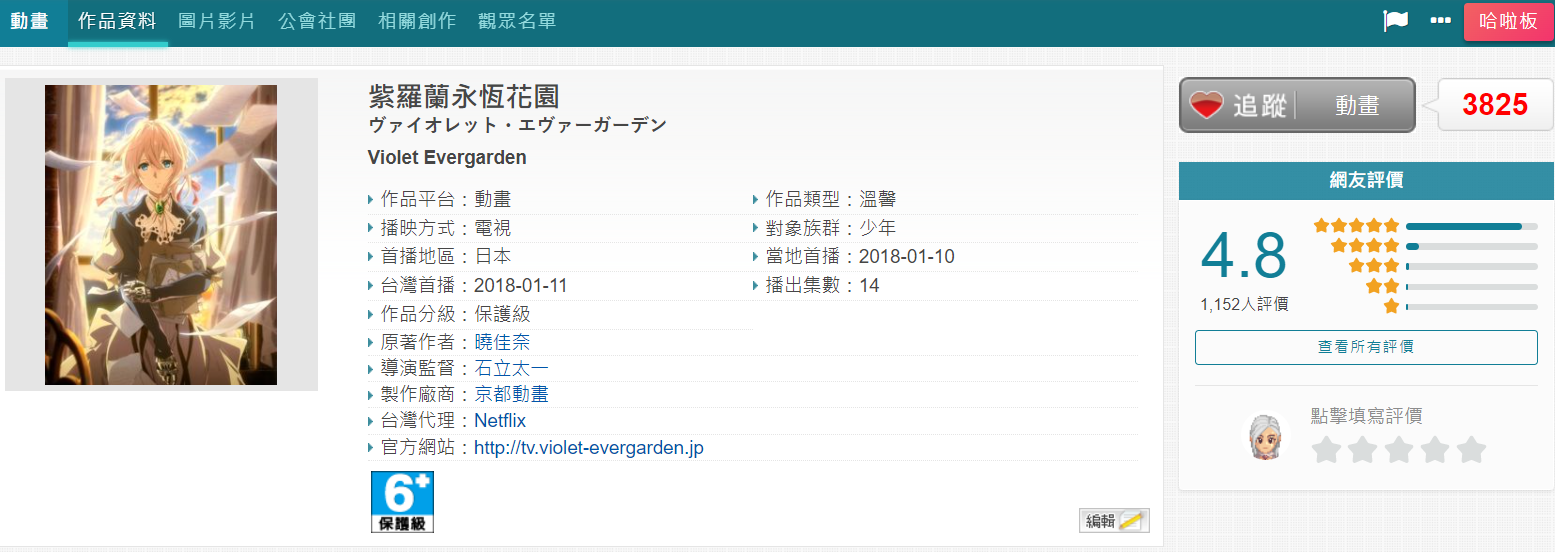1555x552 pixels.
Task: Click the heart icon on the 追蹤 button
Action: (x=1207, y=105)
